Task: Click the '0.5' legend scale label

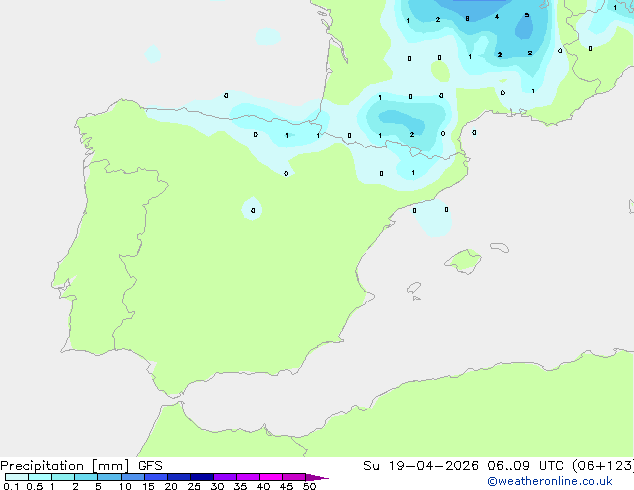Action: pos(35,486)
